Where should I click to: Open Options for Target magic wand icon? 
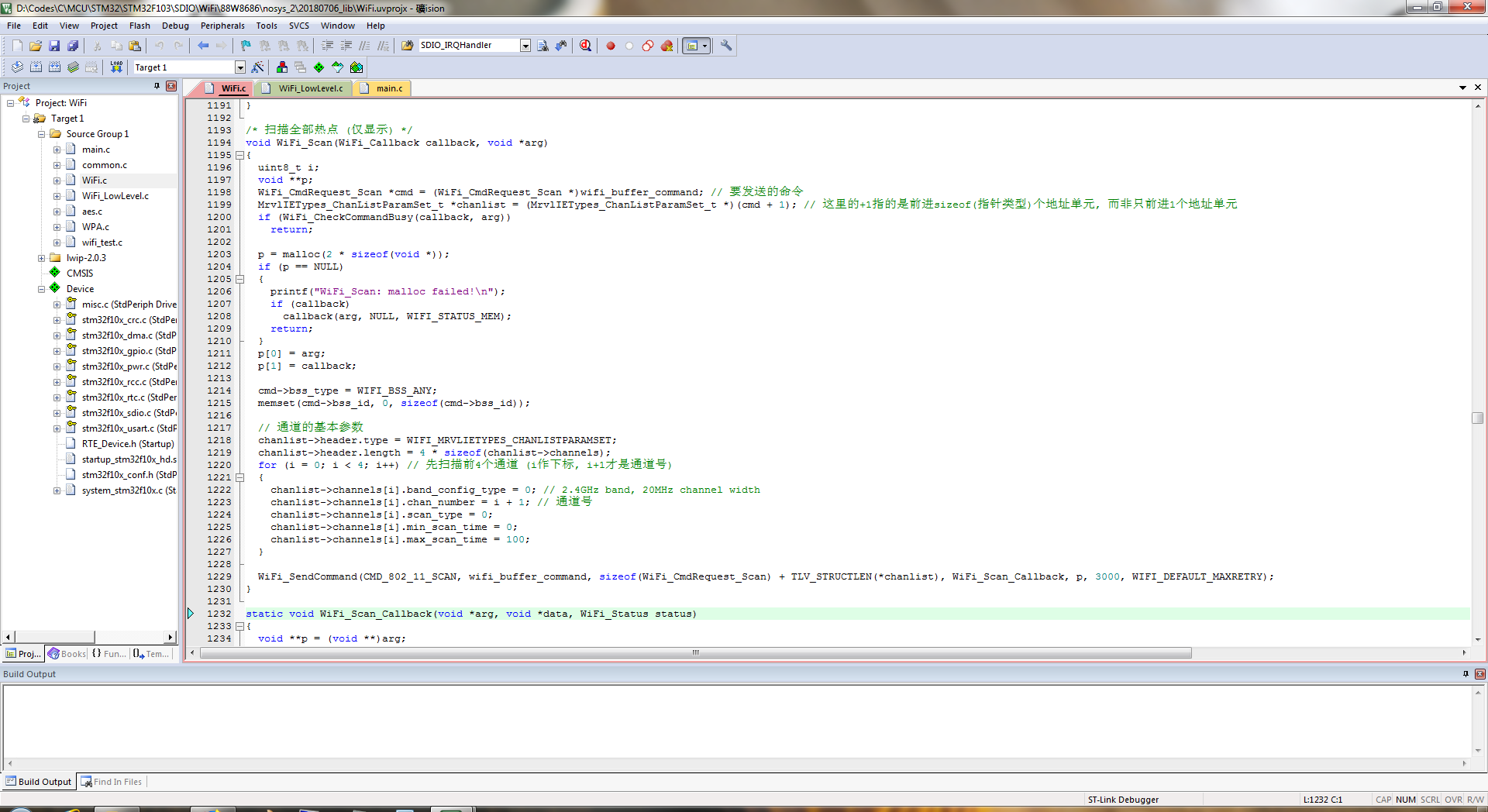(258, 67)
